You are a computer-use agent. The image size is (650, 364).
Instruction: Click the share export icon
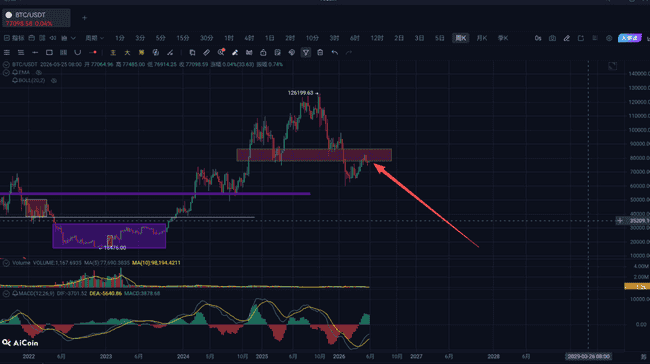(x=581, y=38)
